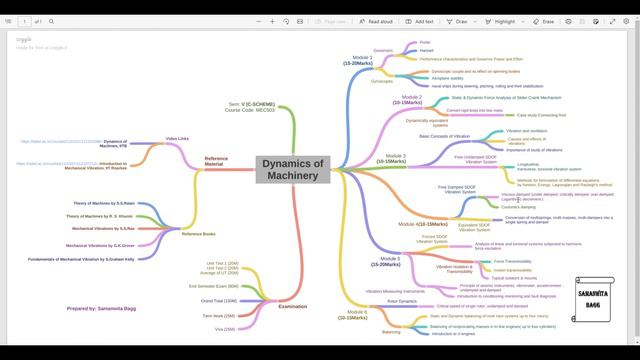
Task: Open the Page view options
Action: tap(331, 21)
